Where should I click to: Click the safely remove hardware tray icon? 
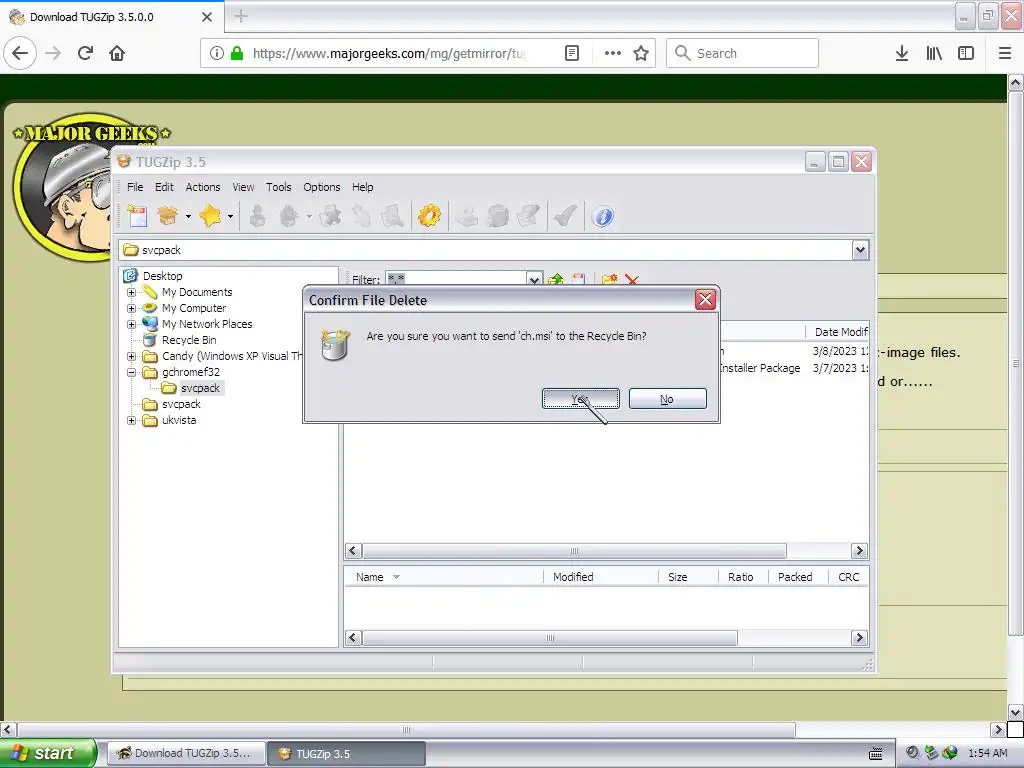(x=931, y=753)
